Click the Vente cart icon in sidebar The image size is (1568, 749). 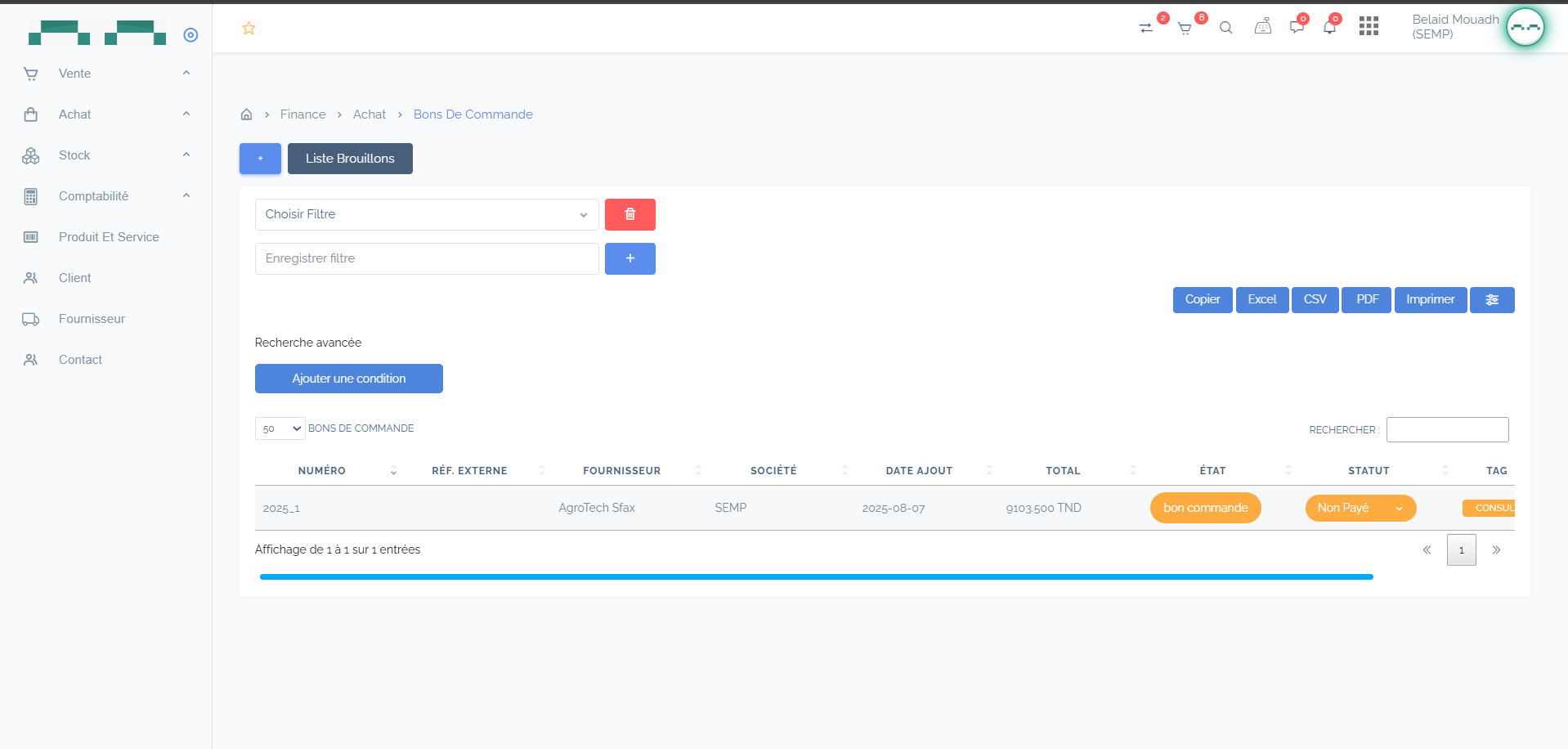(31, 74)
